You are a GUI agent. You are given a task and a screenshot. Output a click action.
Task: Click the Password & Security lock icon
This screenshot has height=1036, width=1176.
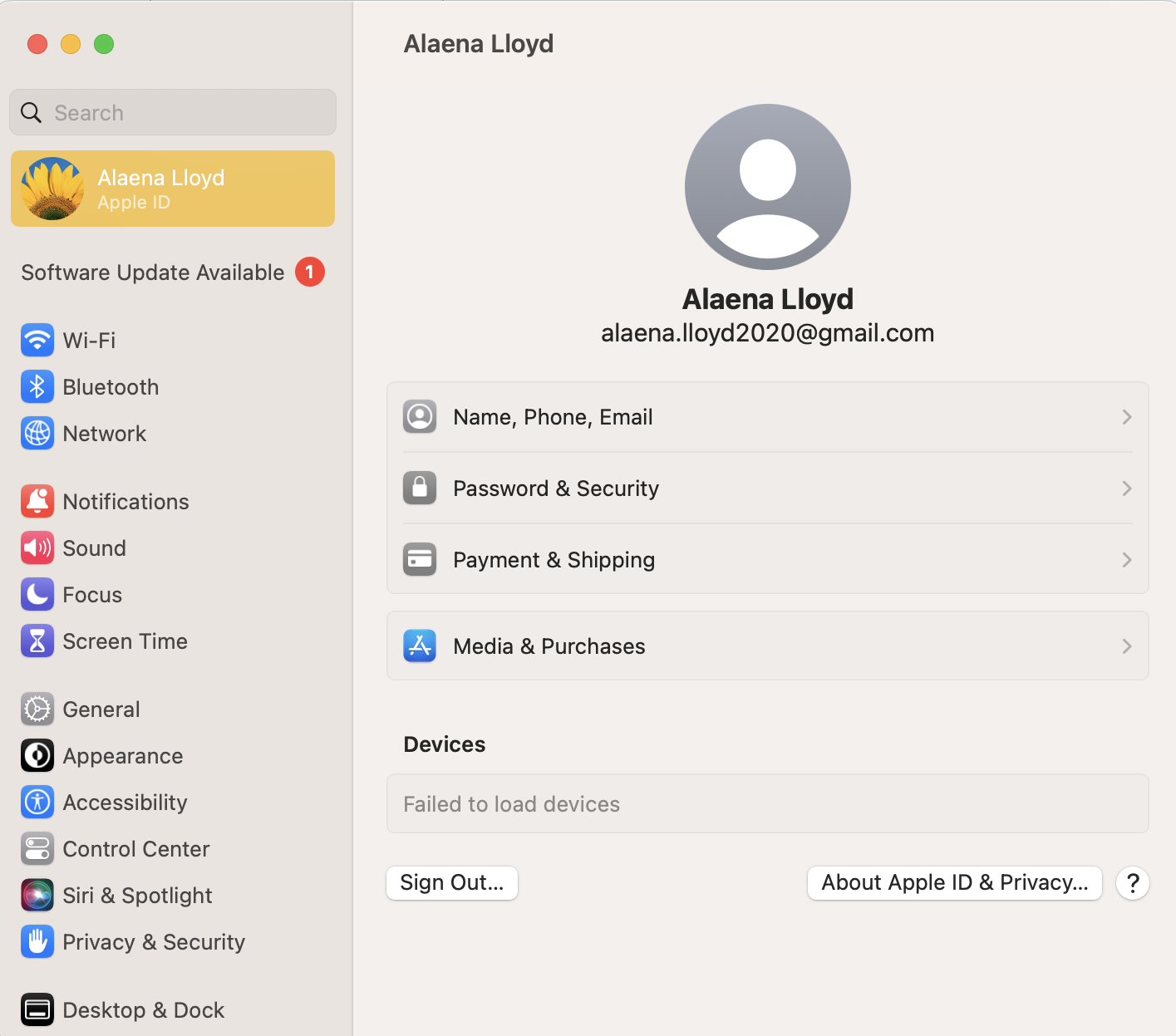(420, 489)
